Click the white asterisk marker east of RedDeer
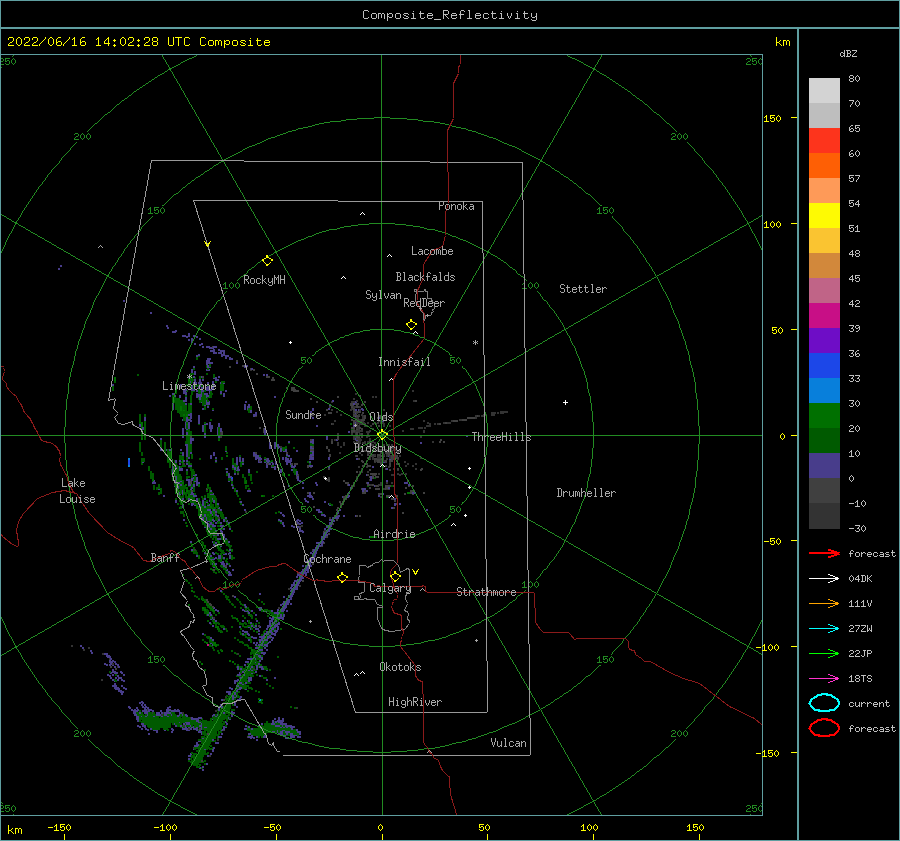 (475, 343)
